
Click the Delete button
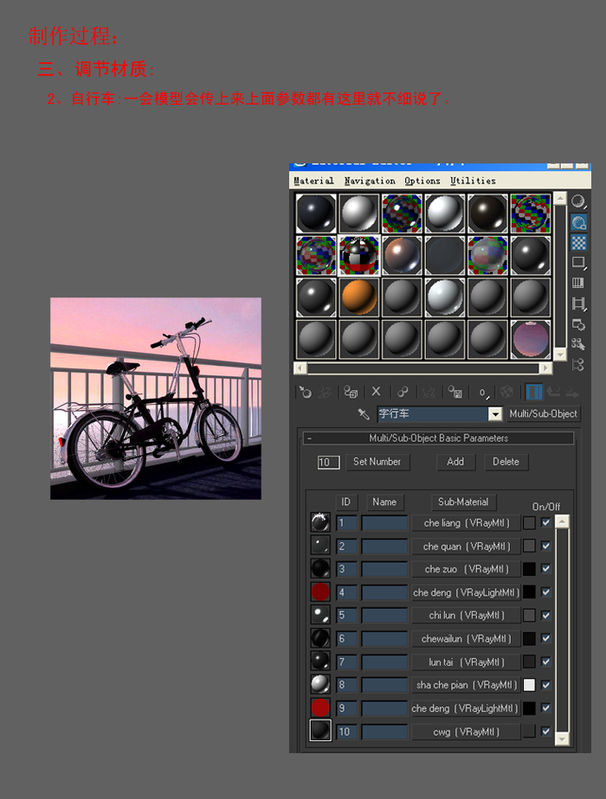506,462
